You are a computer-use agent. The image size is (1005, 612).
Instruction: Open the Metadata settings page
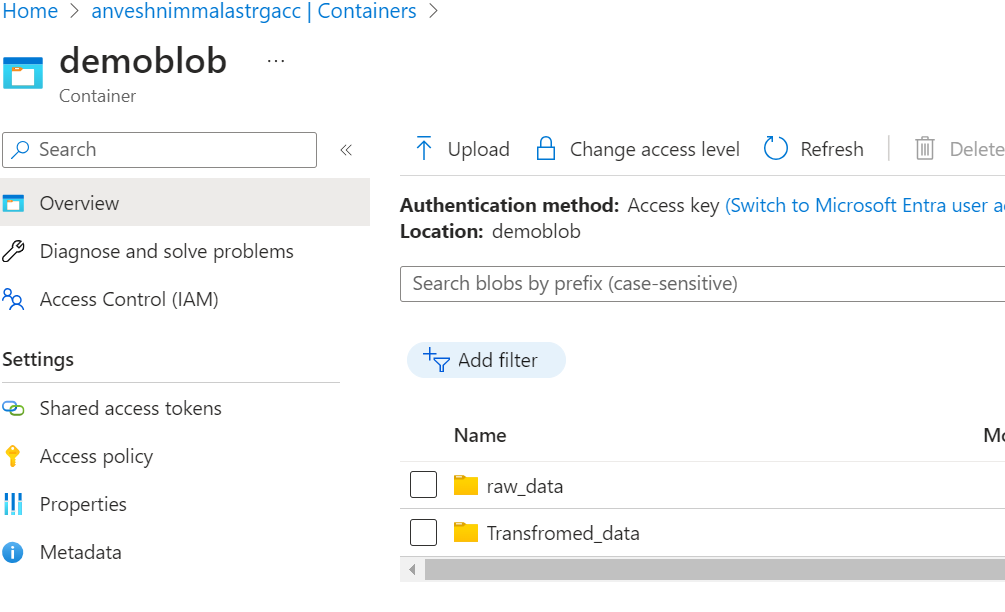81,552
